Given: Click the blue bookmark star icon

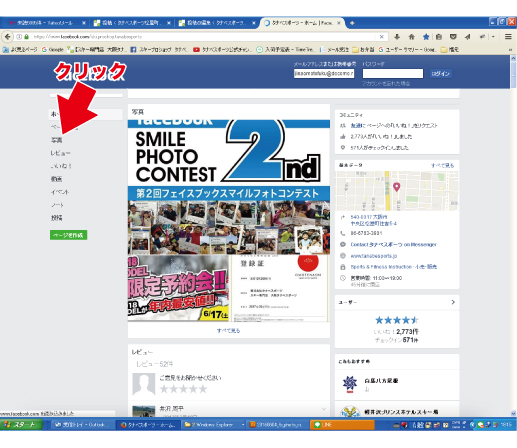Looking at the screenshot, I should (426, 37).
